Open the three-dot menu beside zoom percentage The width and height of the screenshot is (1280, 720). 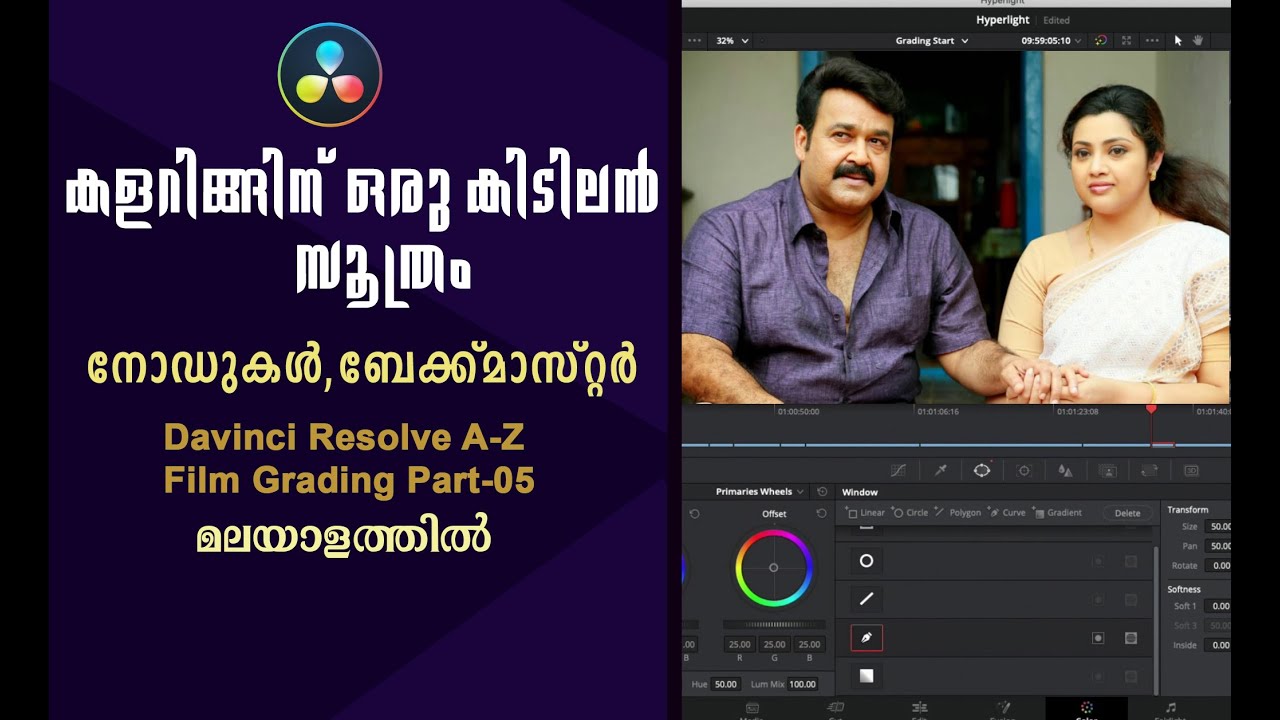point(695,41)
